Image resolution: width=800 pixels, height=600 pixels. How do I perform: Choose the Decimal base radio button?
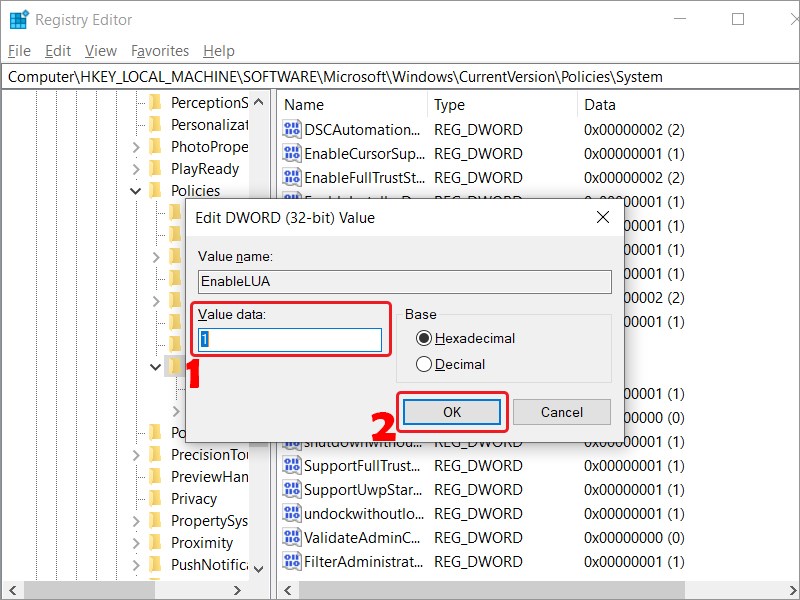[424, 364]
